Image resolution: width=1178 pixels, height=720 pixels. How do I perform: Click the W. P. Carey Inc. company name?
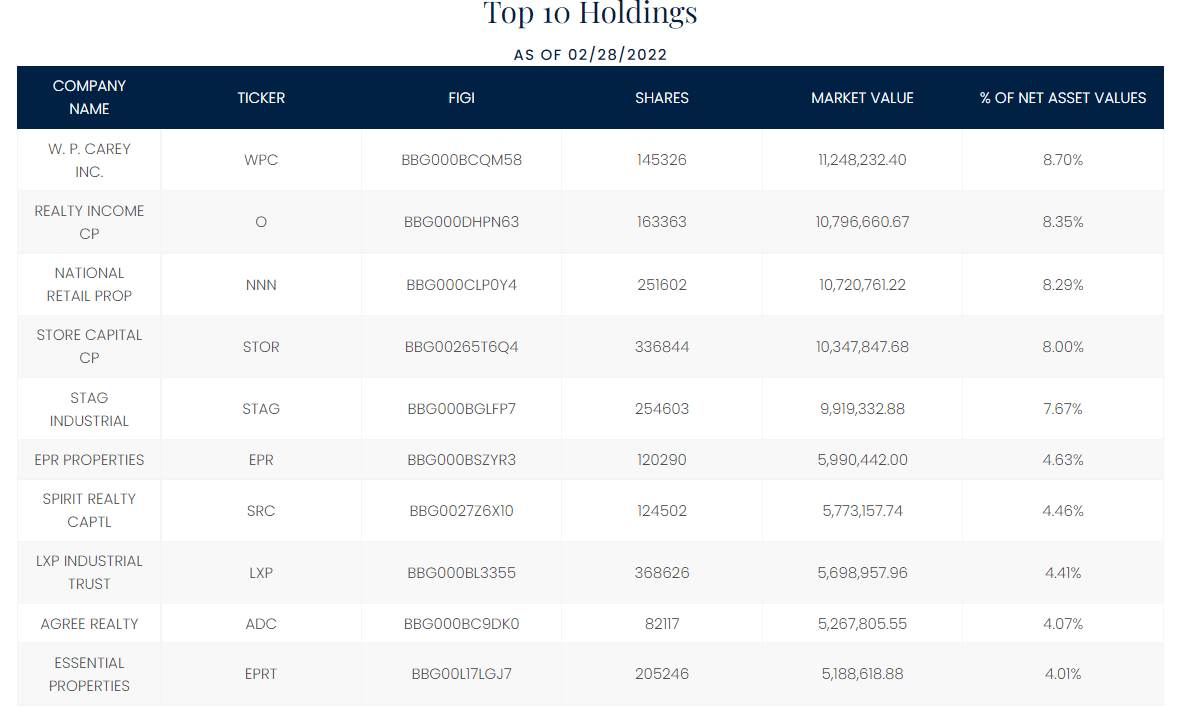tap(89, 160)
